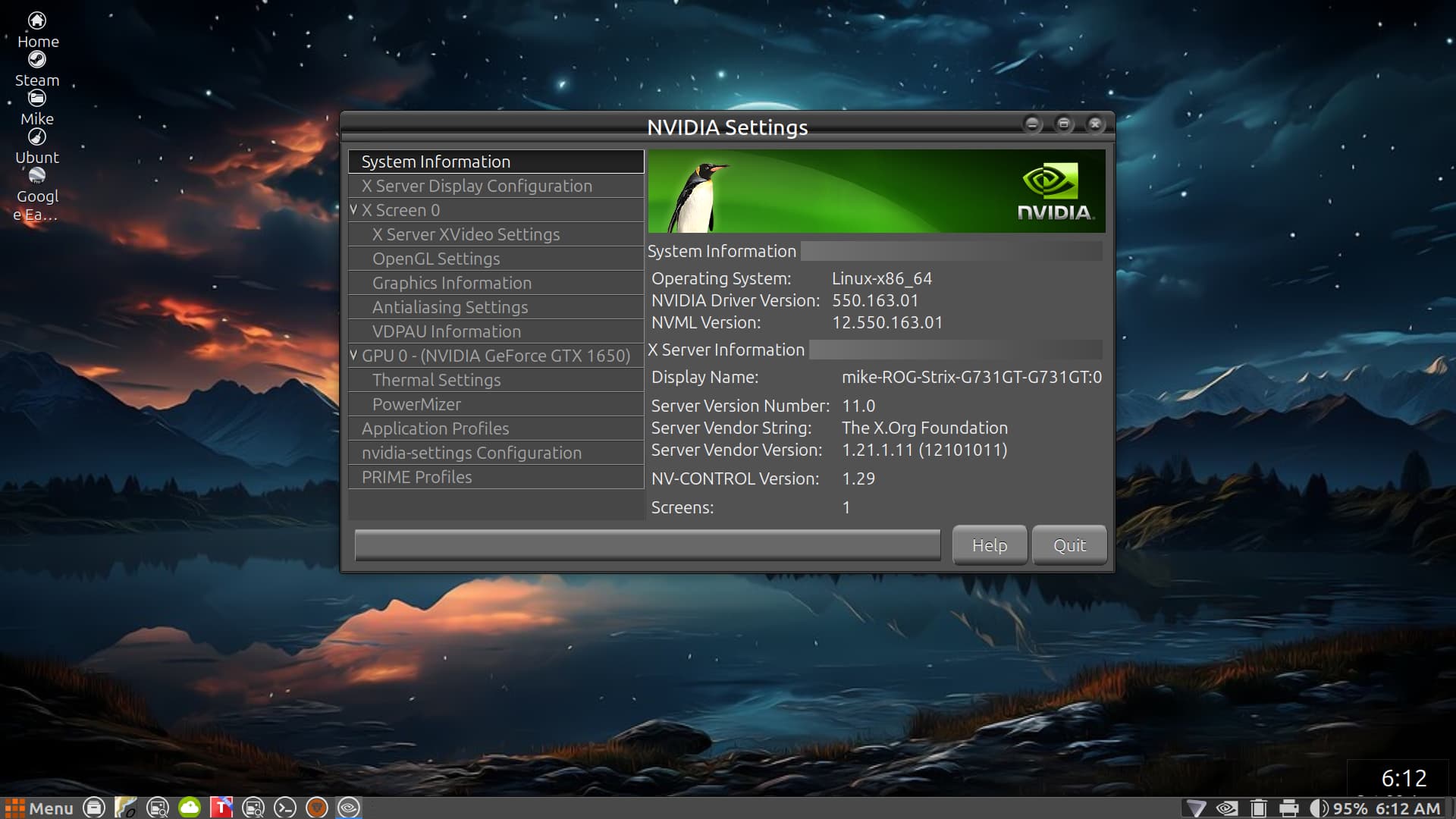Select PowerMizer under GPU 0
The height and width of the screenshot is (819, 1456).
click(416, 404)
